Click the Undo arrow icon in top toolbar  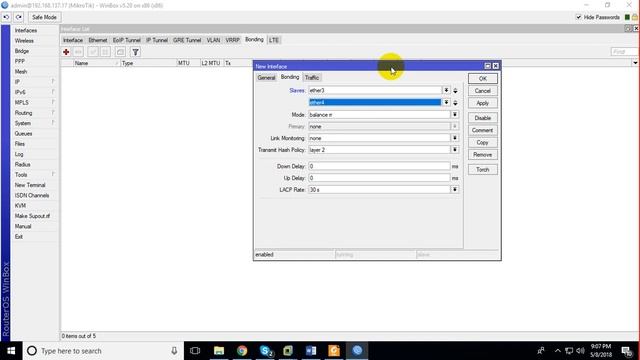pyautogui.click(x=7, y=17)
